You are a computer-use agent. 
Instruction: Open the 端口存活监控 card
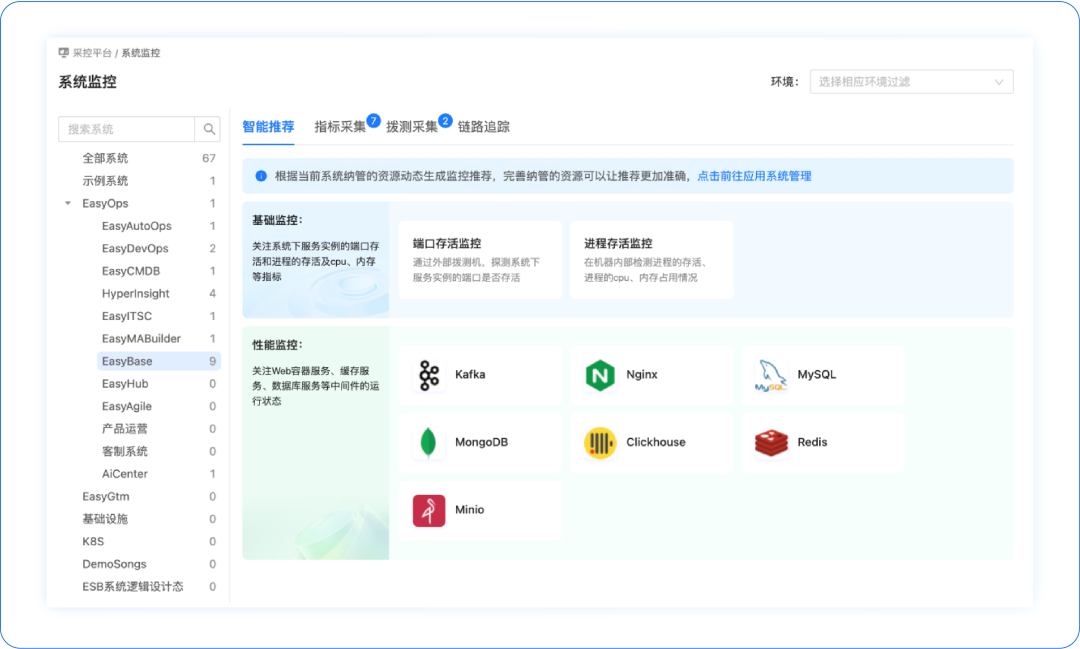(x=480, y=260)
